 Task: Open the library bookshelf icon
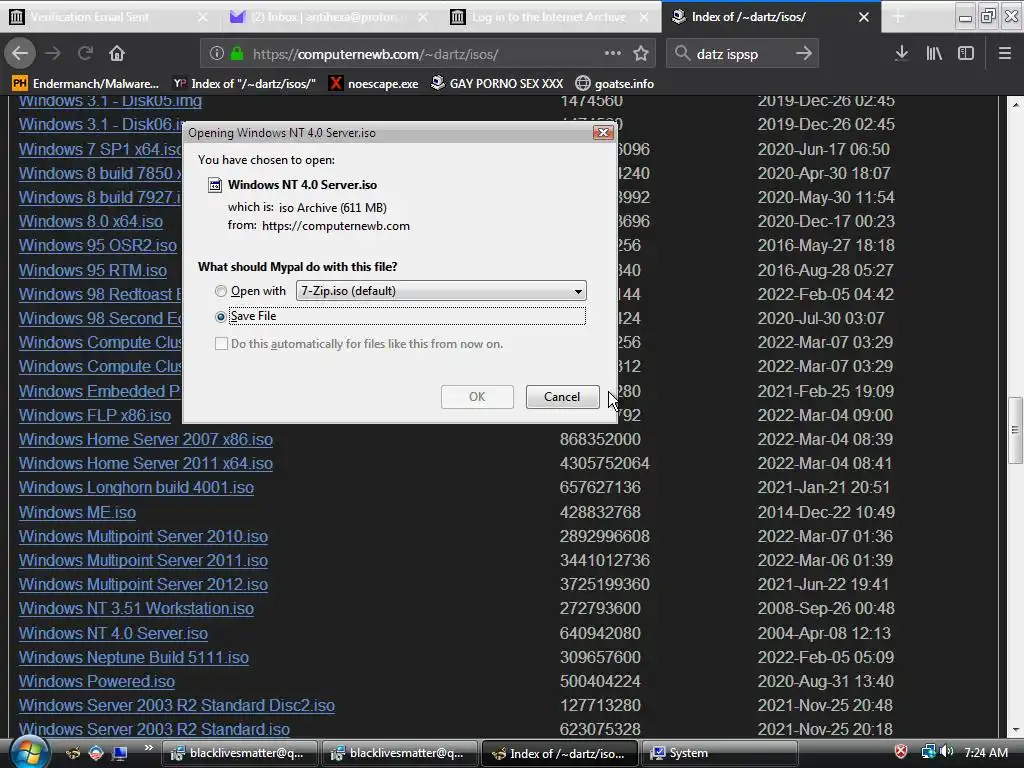934,54
